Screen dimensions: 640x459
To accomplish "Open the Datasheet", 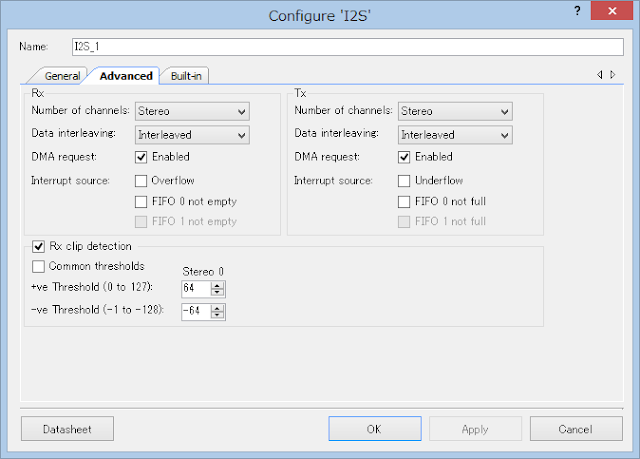I will point(67,429).
